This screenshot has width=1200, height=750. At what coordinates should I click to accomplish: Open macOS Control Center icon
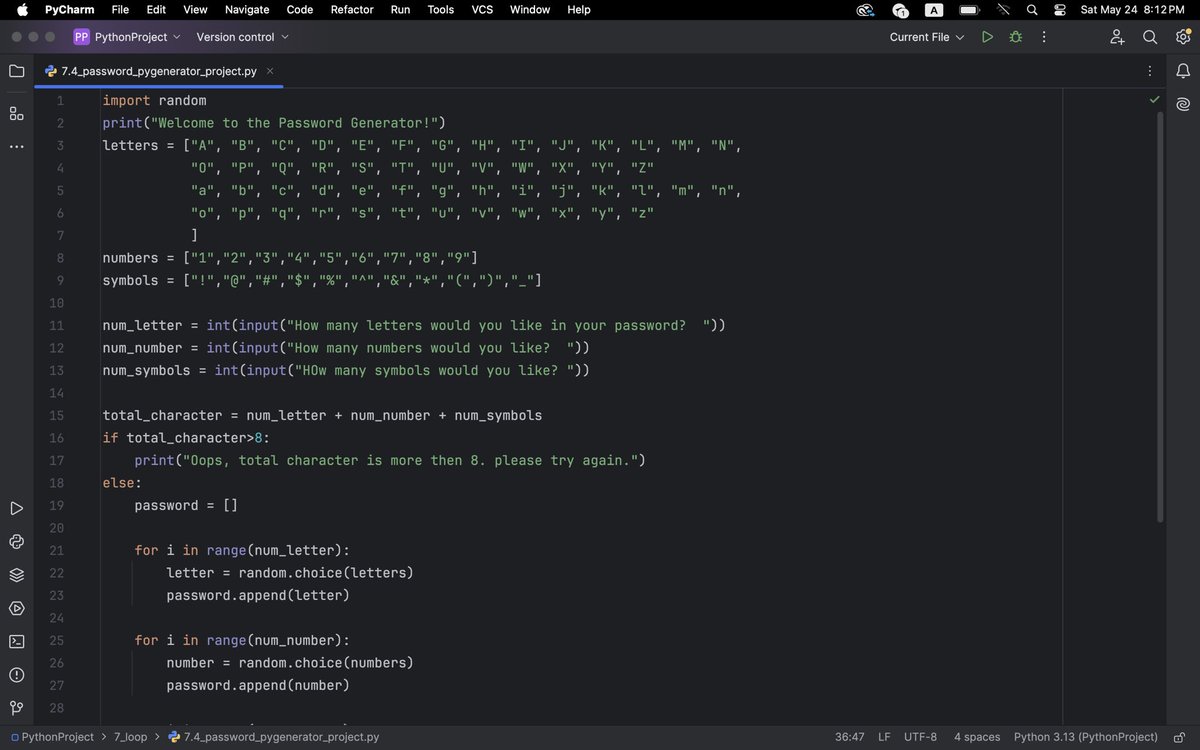click(x=1060, y=9)
